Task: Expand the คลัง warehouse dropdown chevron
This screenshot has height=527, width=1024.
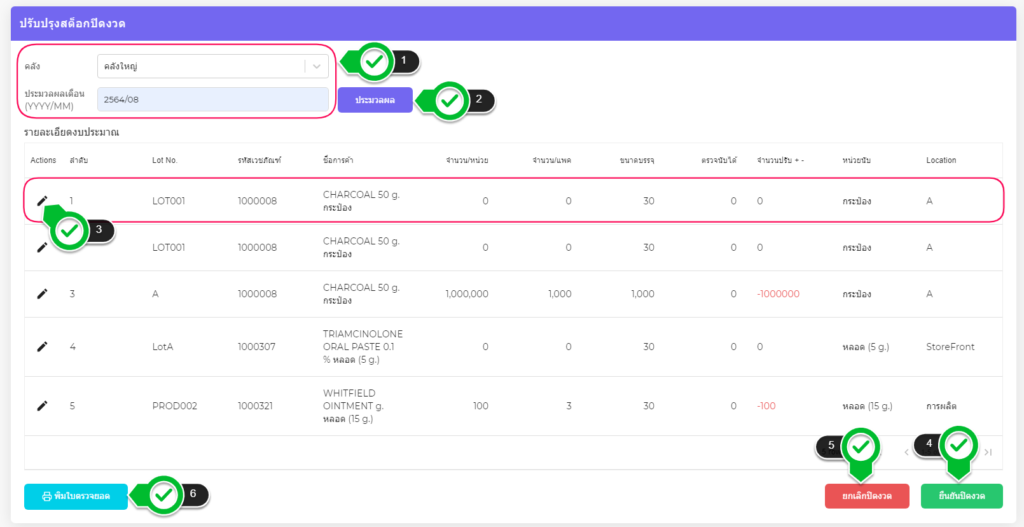Action: 316,66
